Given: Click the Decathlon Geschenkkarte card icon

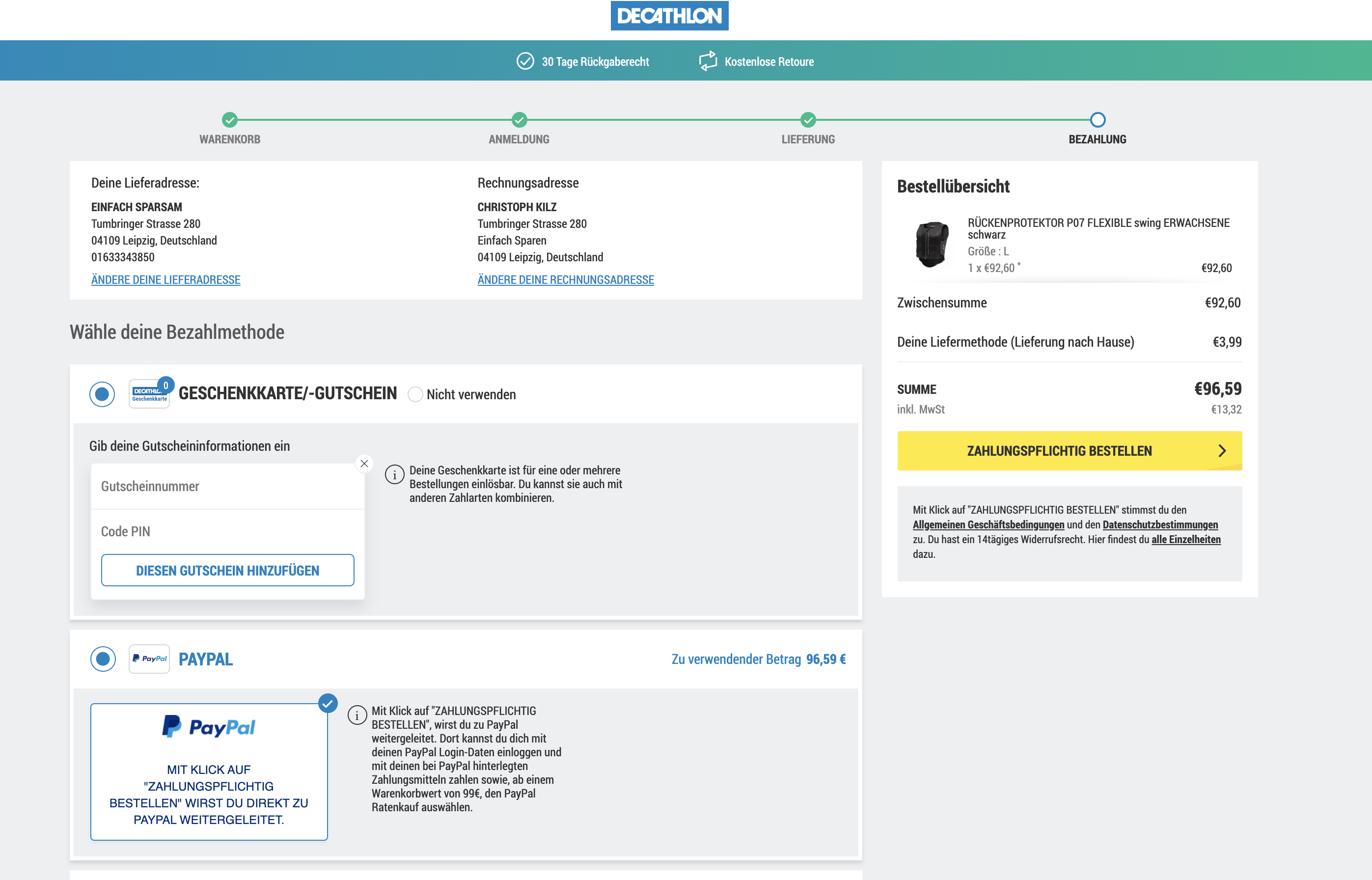Looking at the screenshot, I should pyautogui.click(x=149, y=394).
